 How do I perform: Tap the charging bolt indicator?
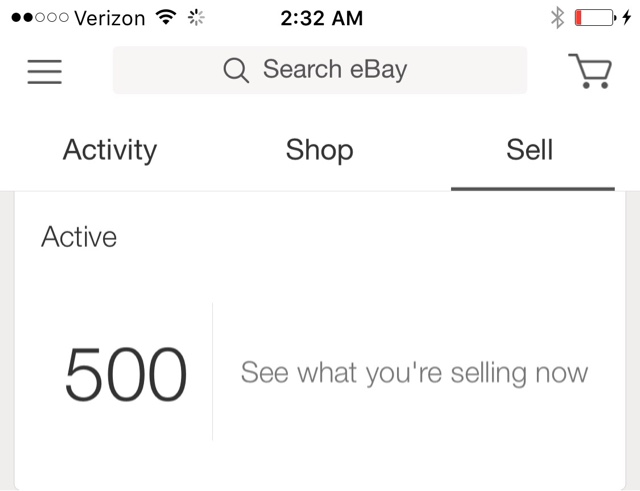[x=626, y=18]
